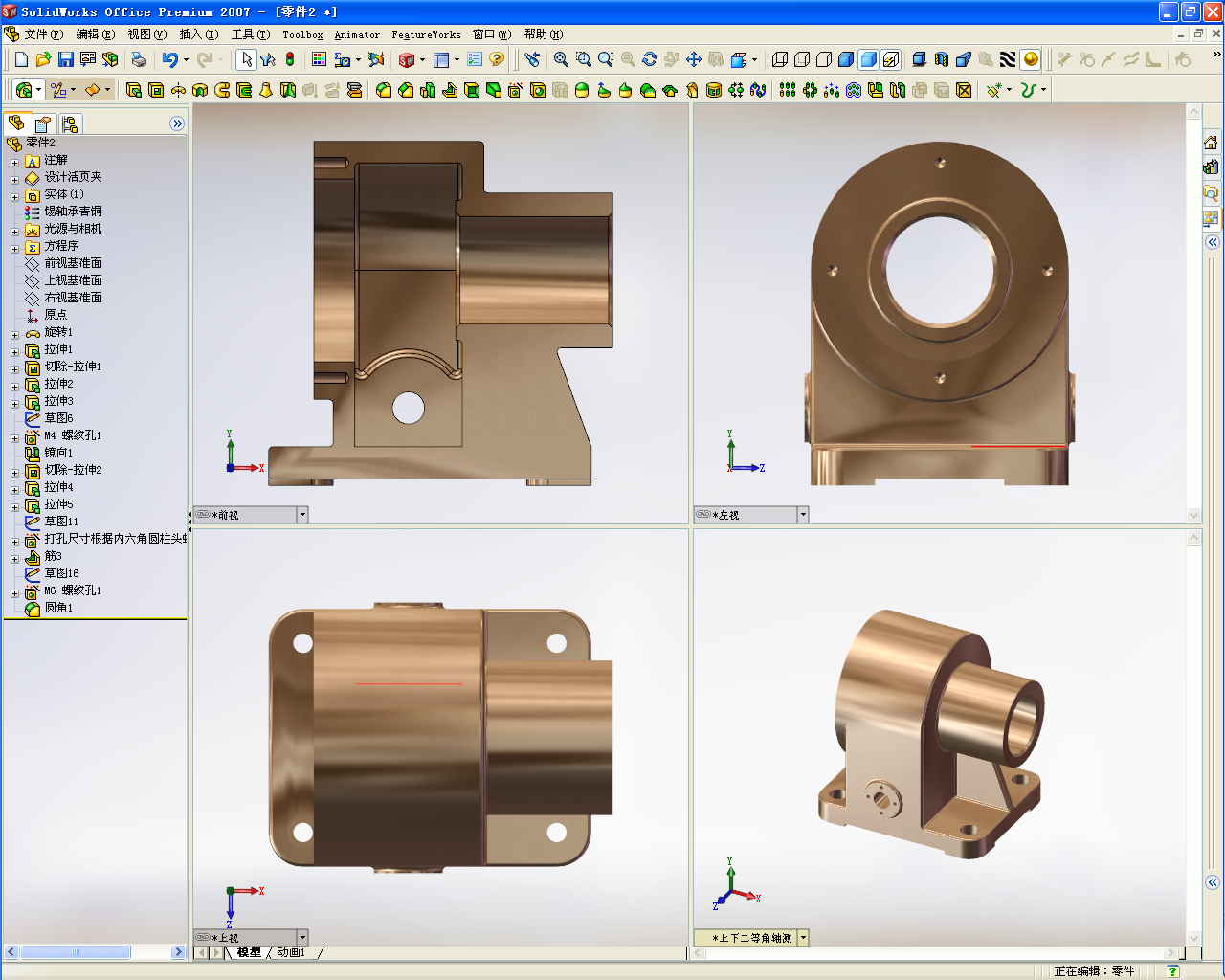Open the 文件(F) menu
Viewport: 1225px width, 980px height.
[43, 34]
